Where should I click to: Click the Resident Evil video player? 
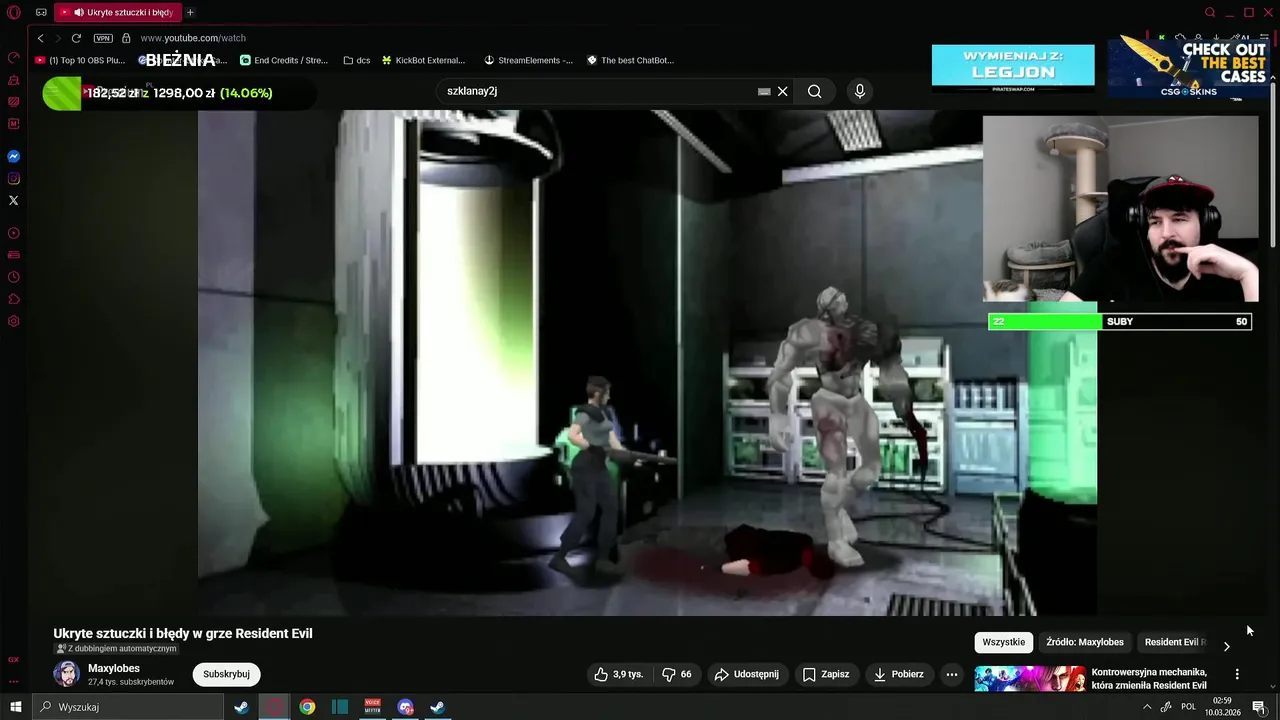pos(647,363)
